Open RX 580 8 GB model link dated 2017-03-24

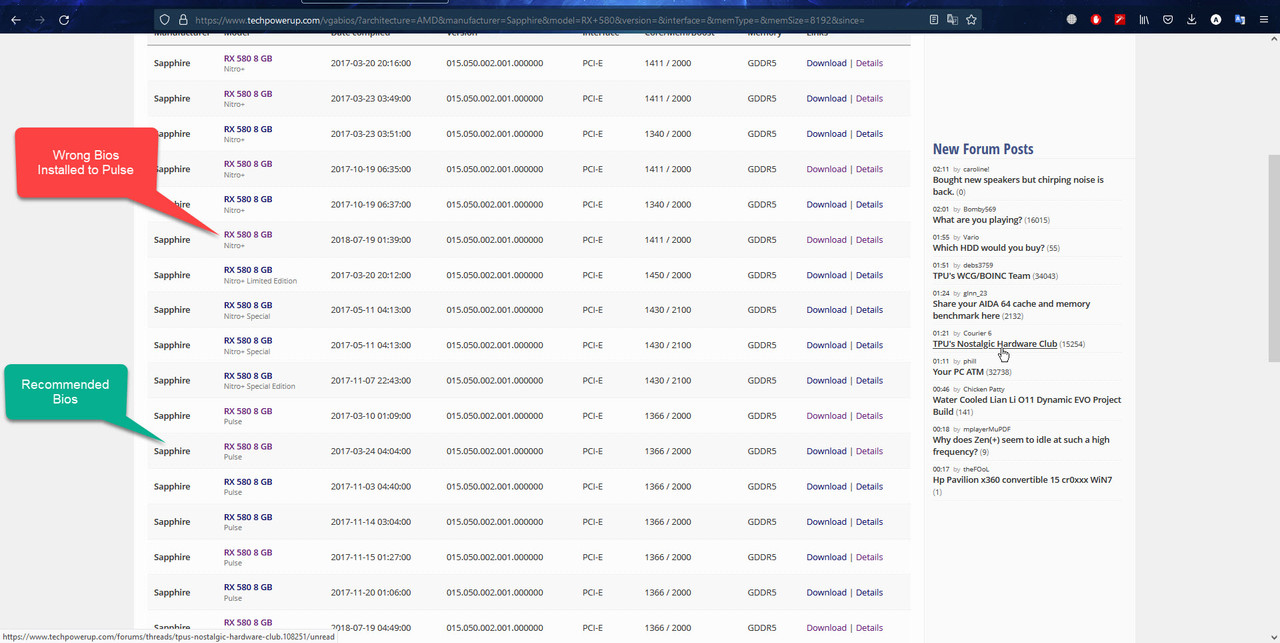click(x=248, y=446)
